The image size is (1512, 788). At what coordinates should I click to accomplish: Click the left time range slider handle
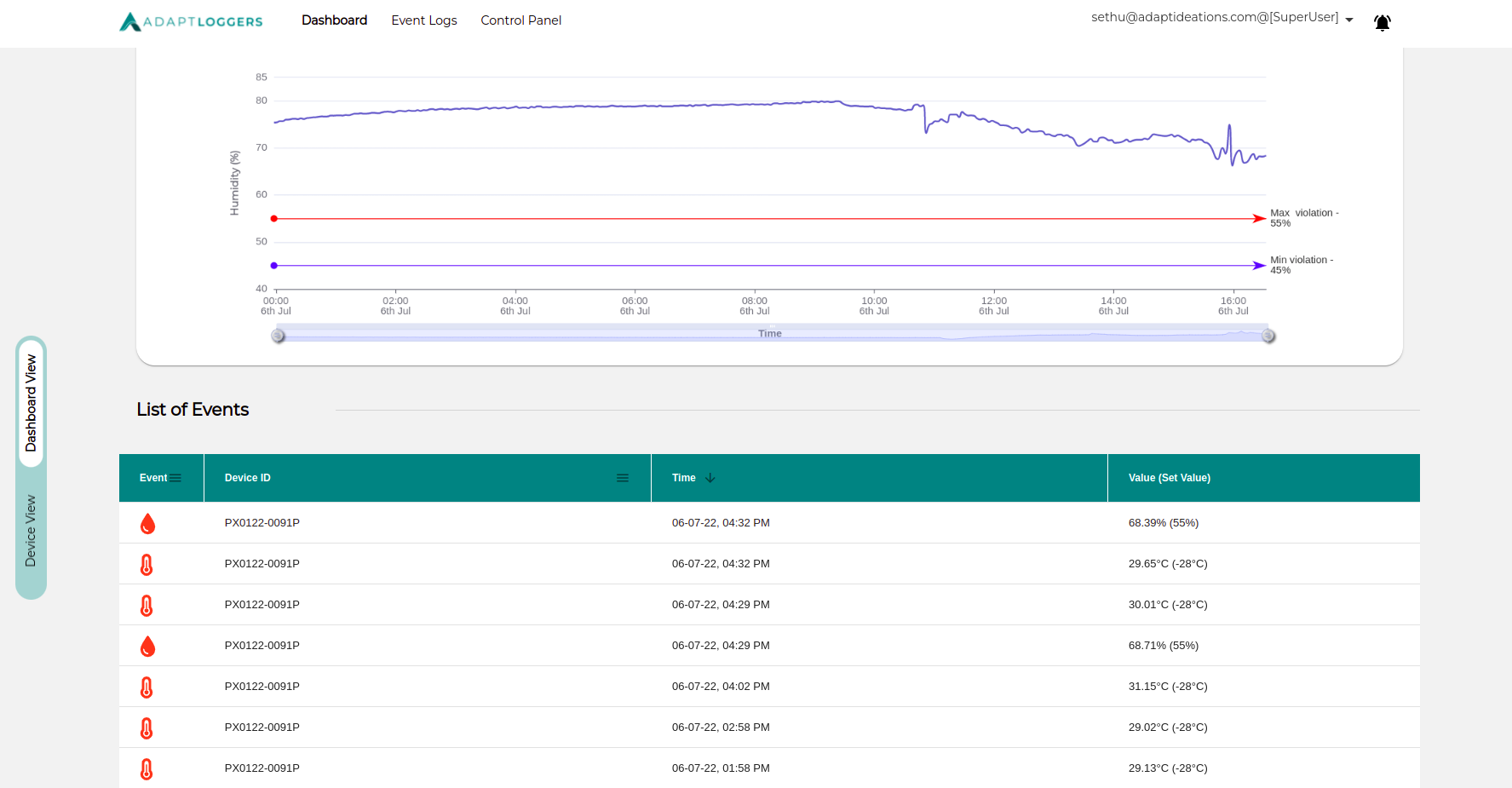[278, 336]
